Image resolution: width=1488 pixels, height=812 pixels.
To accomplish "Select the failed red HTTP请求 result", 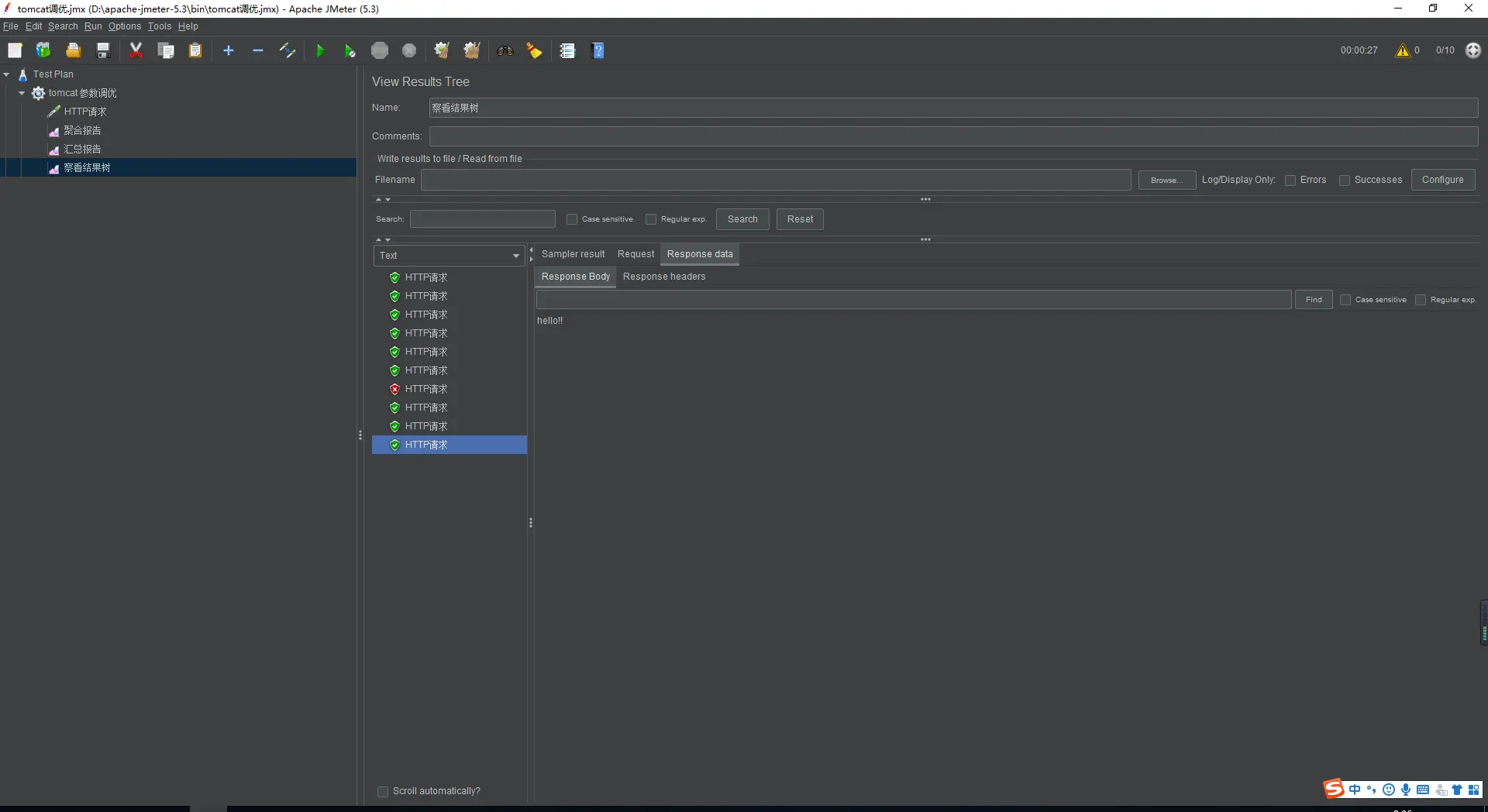I will pyautogui.click(x=425, y=389).
